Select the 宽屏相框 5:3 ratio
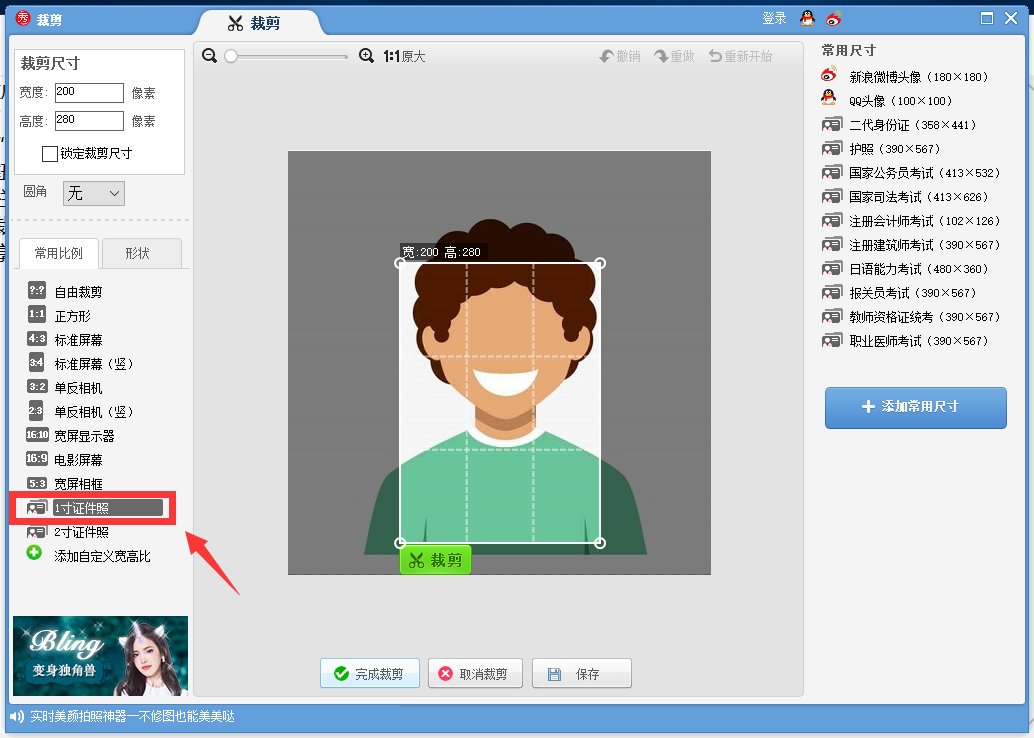Screen dimensions: 1034x738 click(65, 483)
